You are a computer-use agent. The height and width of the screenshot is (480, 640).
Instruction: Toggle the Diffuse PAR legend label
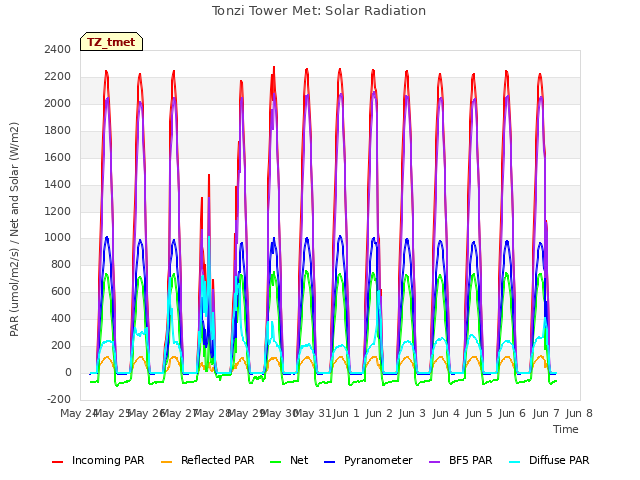click(559, 460)
